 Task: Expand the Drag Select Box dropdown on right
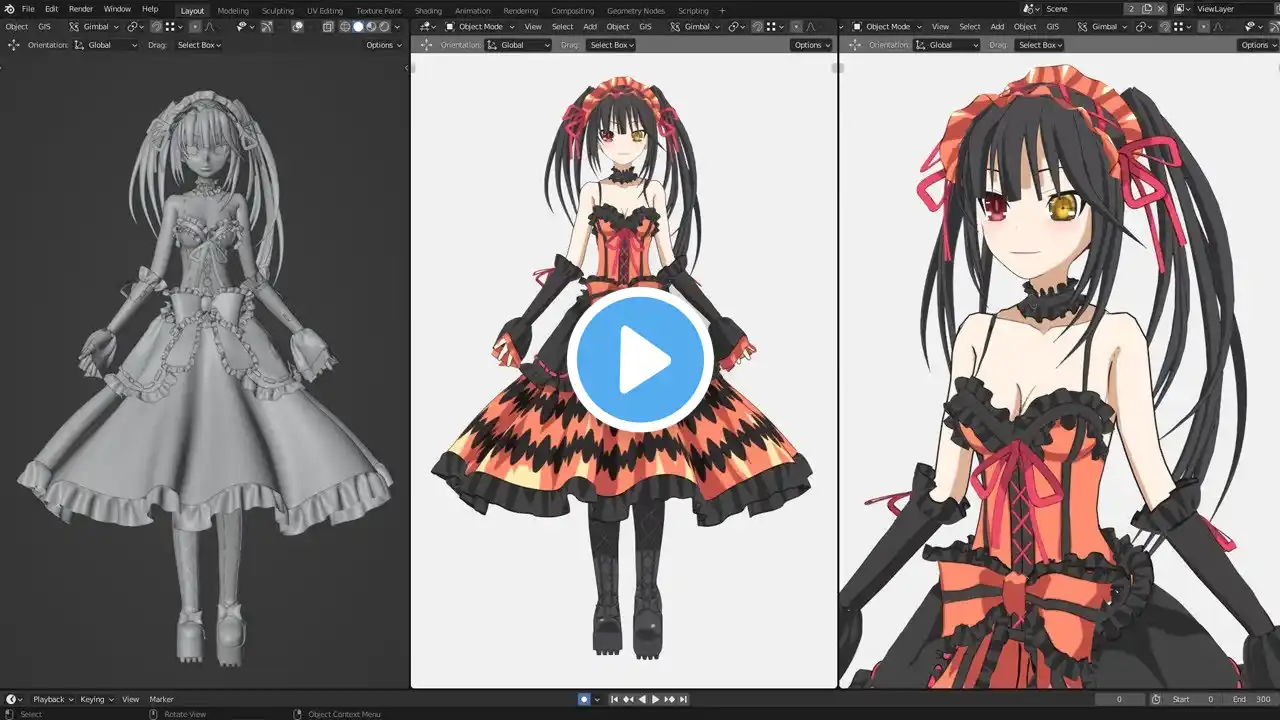pos(1039,45)
